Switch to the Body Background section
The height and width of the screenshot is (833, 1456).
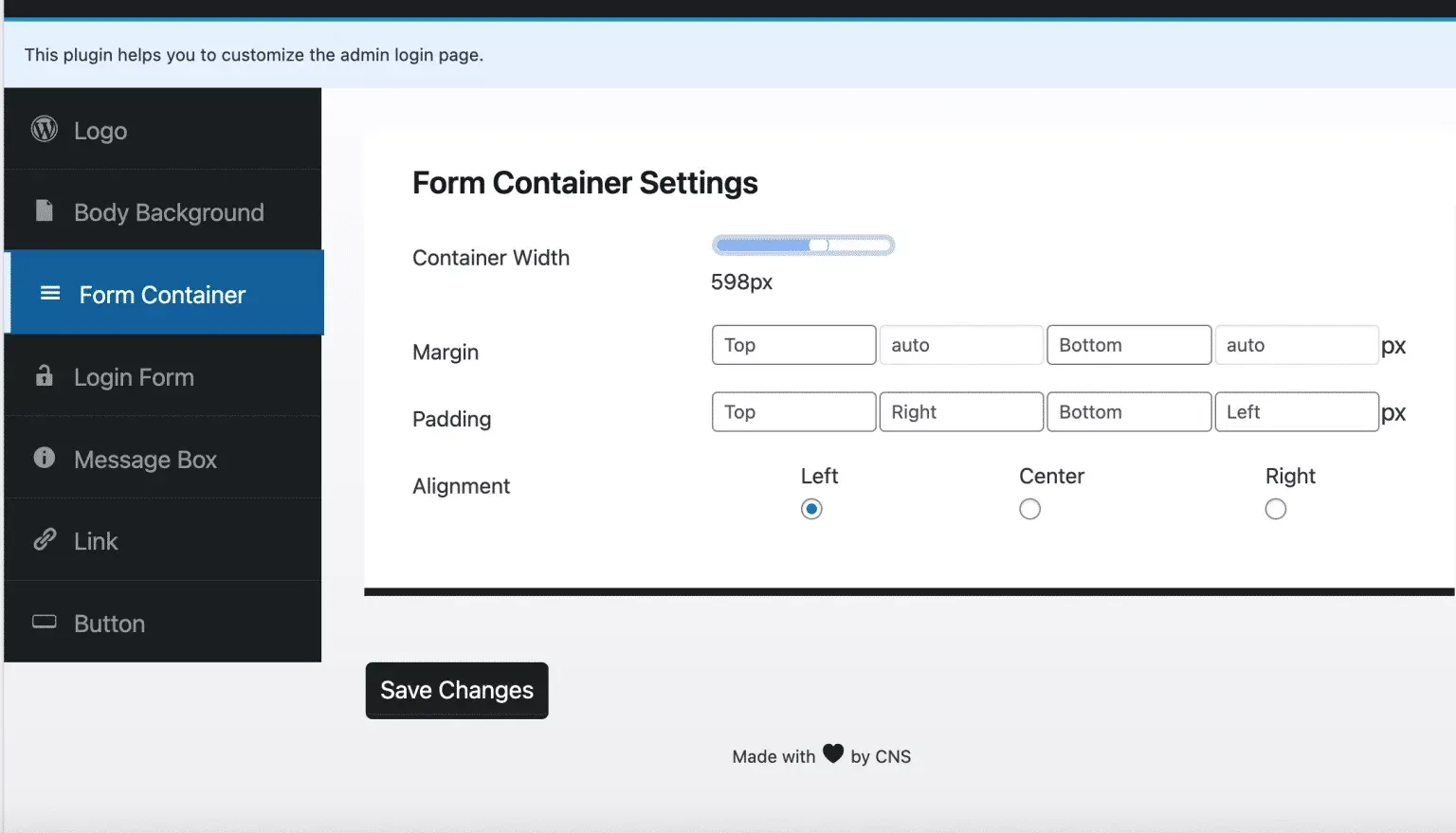tap(169, 211)
